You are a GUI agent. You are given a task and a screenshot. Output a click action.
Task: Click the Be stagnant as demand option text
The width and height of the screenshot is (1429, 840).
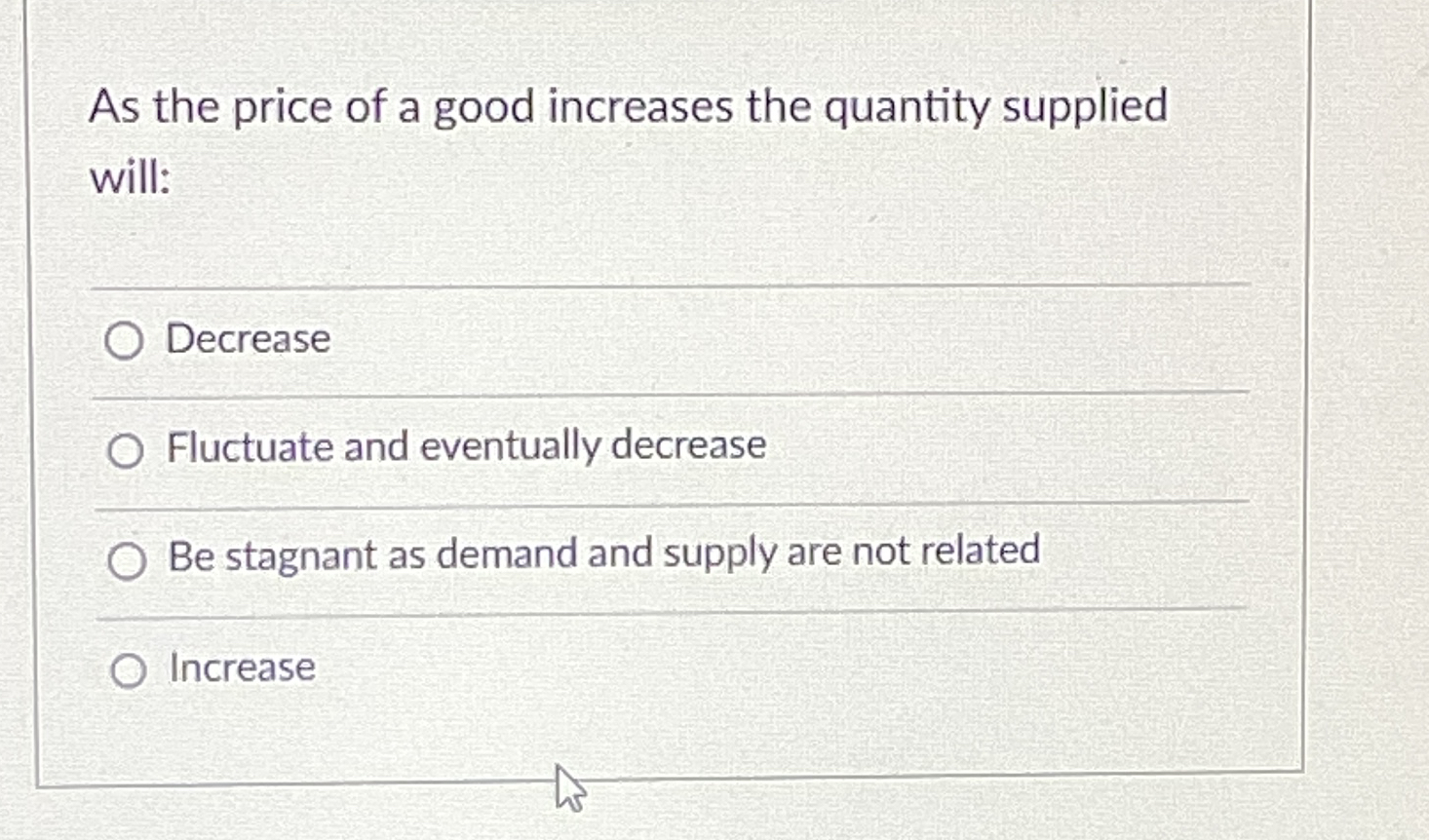point(603,554)
